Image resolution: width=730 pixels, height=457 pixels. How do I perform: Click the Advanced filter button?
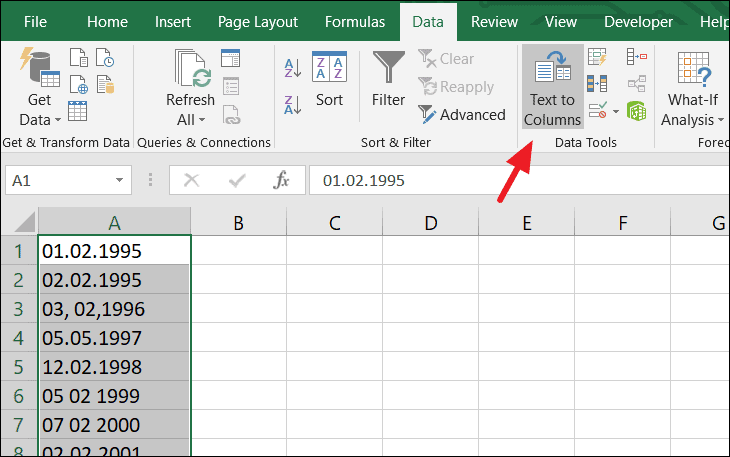click(462, 114)
